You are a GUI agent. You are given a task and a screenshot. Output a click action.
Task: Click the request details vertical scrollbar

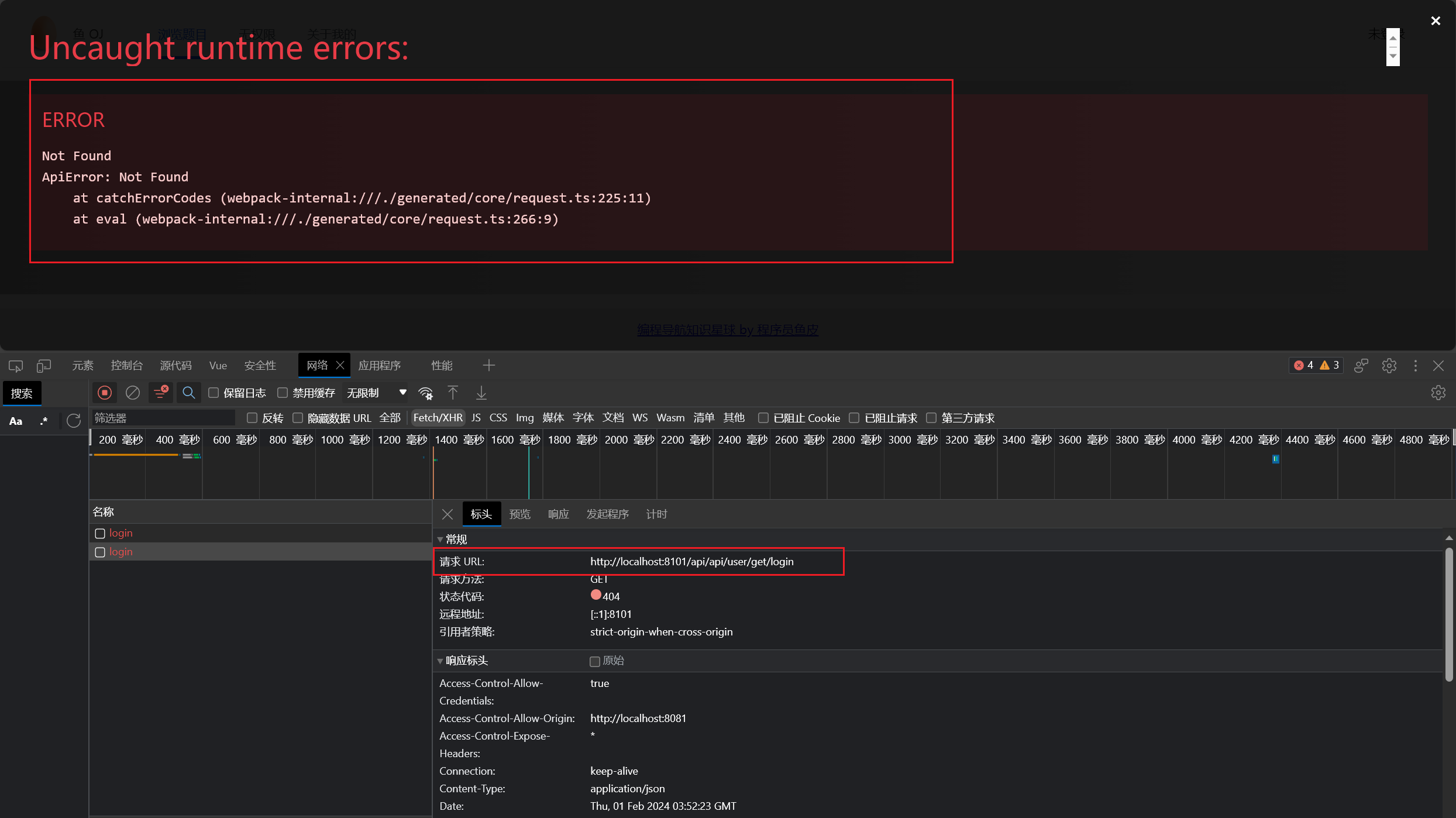[1449, 614]
